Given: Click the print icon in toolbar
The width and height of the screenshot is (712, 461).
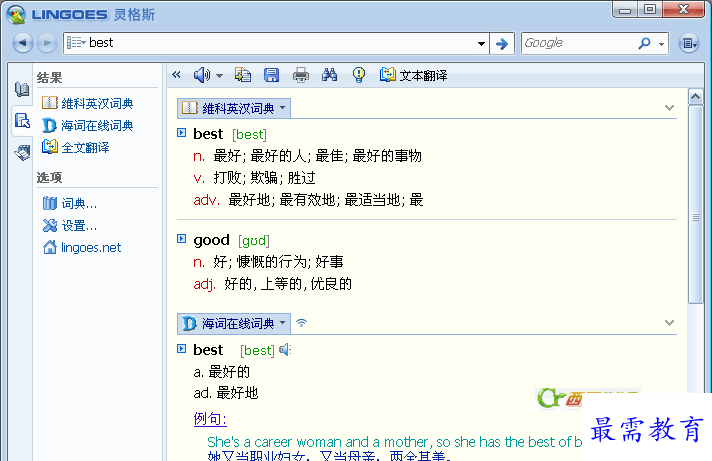Looking at the screenshot, I should click(301, 75).
